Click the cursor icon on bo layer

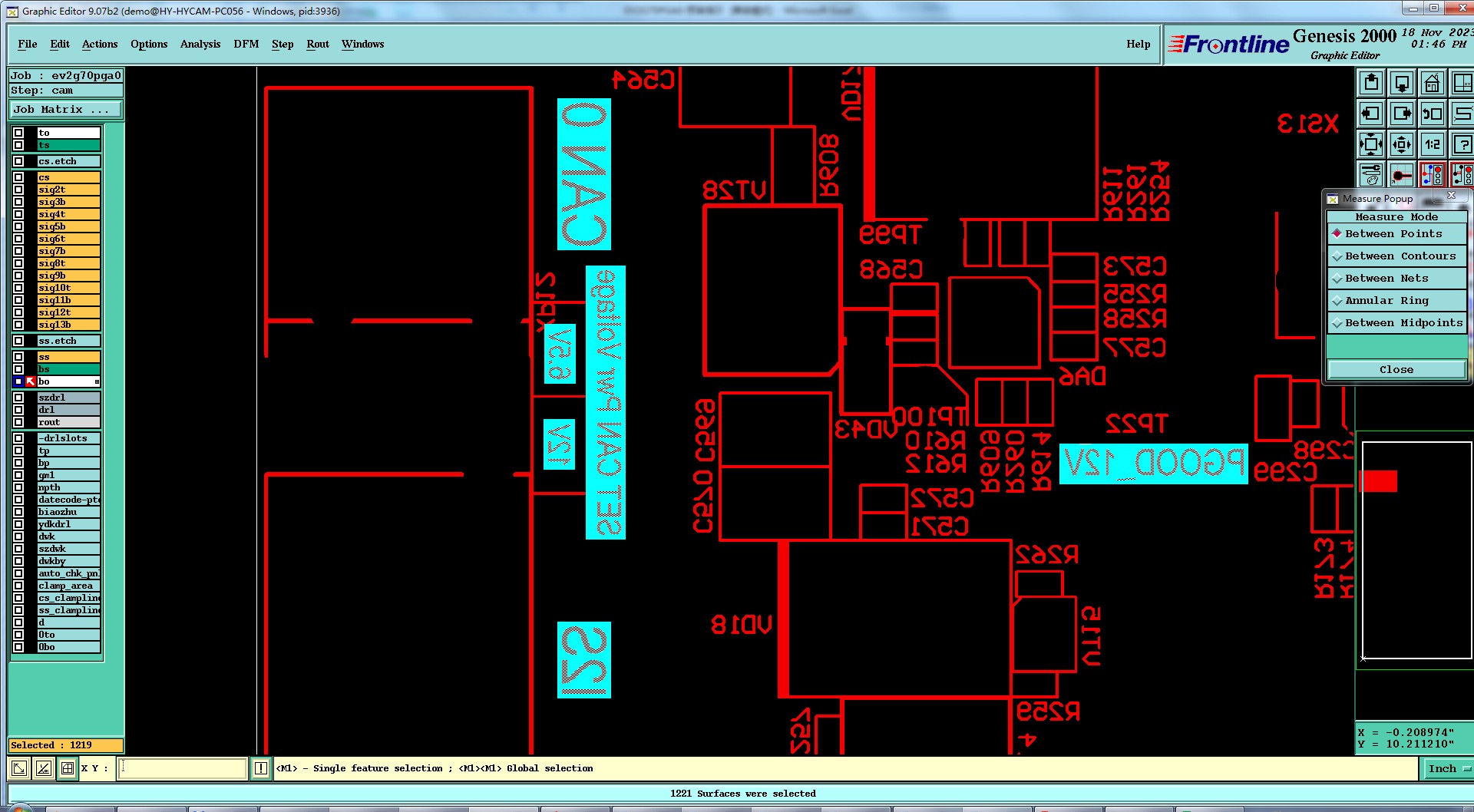point(31,381)
